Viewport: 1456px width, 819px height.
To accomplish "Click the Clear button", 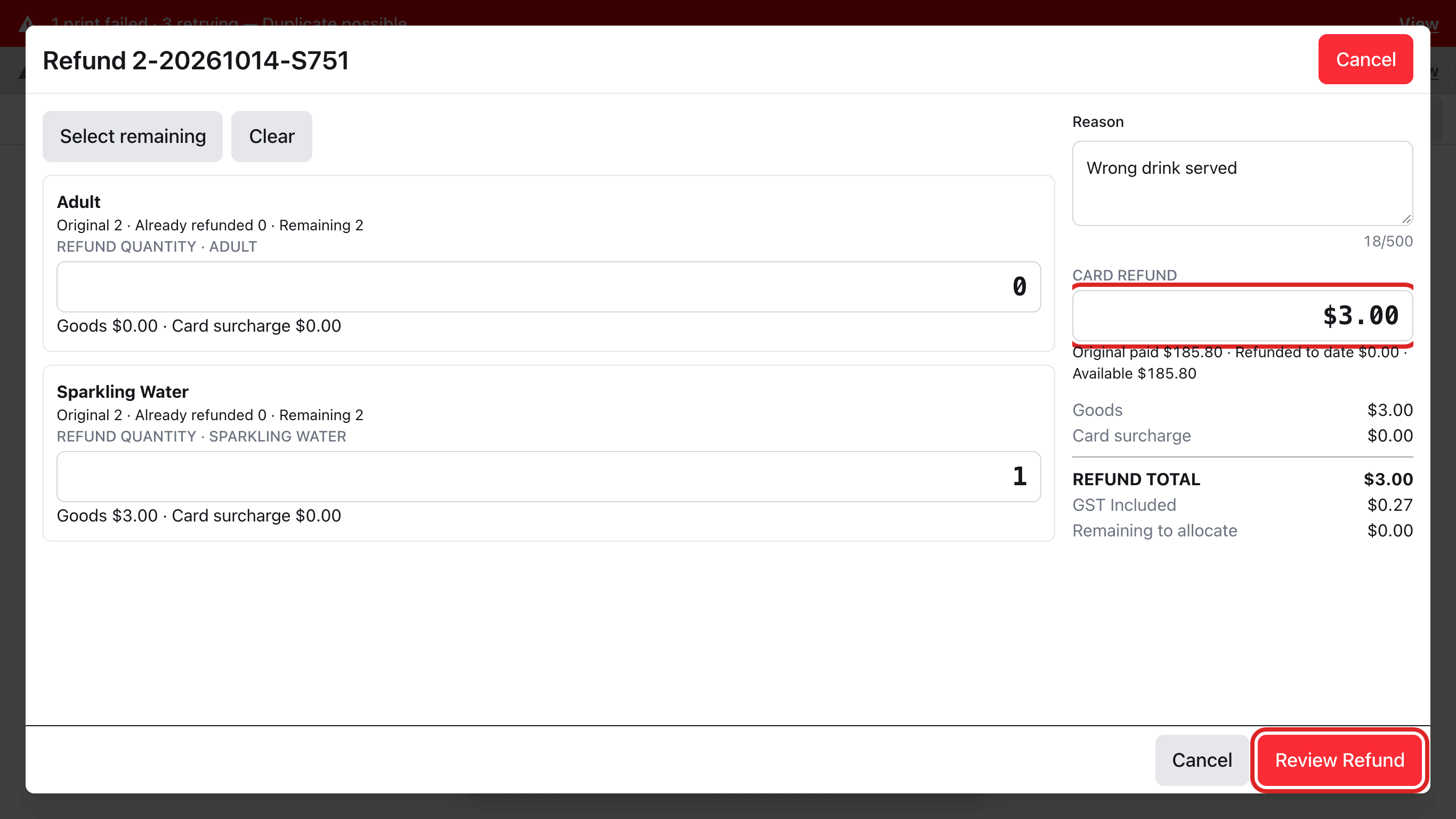I will [272, 136].
